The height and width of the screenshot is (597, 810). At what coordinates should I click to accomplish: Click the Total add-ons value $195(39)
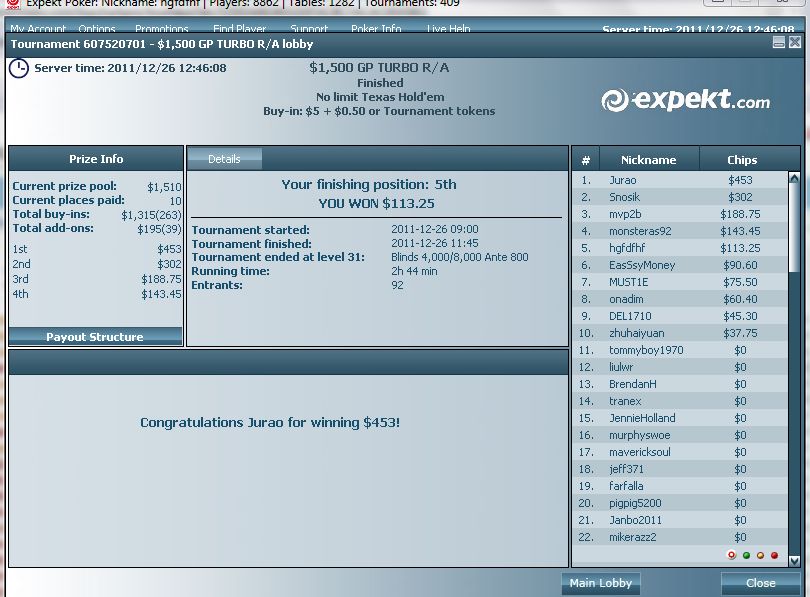(x=159, y=229)
